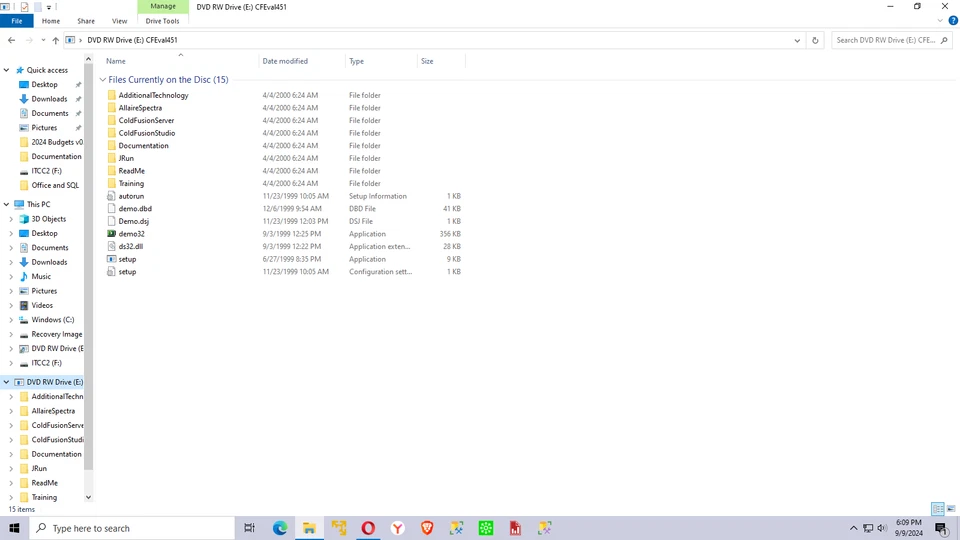Open address bar history dropdown
960x540 pixels.
(x=797, y=40)
